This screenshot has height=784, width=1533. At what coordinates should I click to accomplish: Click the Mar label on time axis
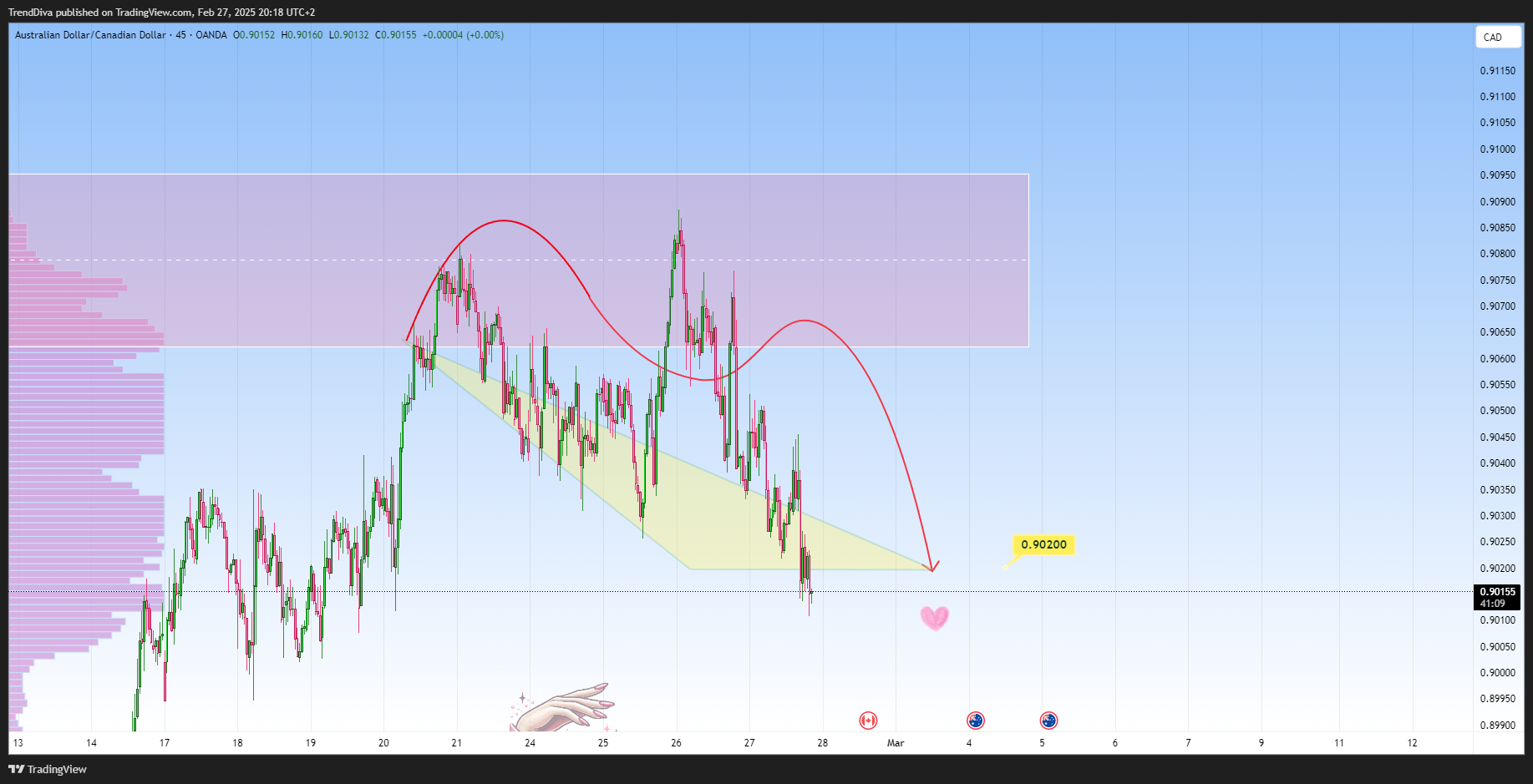896,743
